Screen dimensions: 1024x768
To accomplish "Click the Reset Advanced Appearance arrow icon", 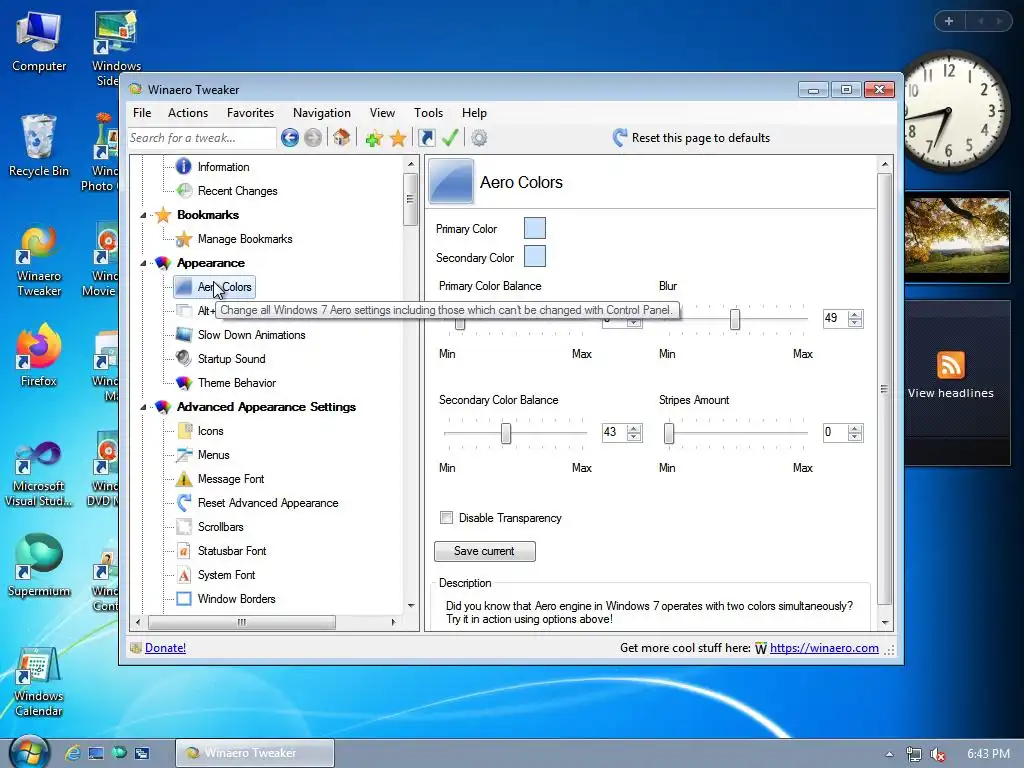I will point(184,503).
